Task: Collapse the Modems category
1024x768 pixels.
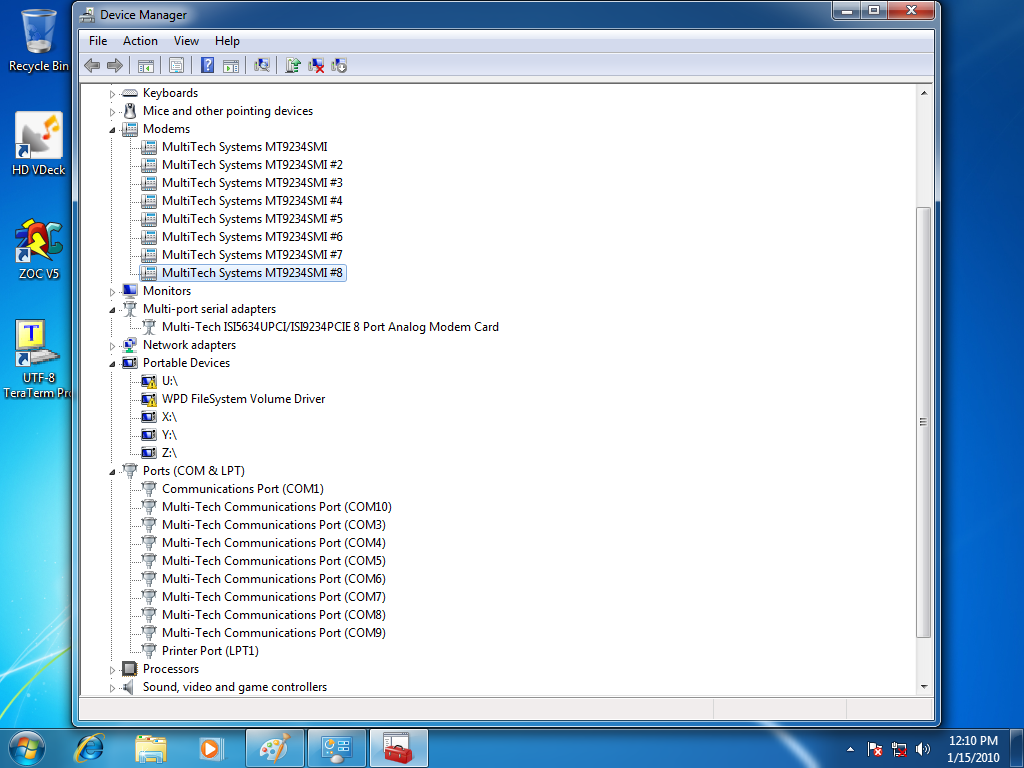Action: (113, 129)
